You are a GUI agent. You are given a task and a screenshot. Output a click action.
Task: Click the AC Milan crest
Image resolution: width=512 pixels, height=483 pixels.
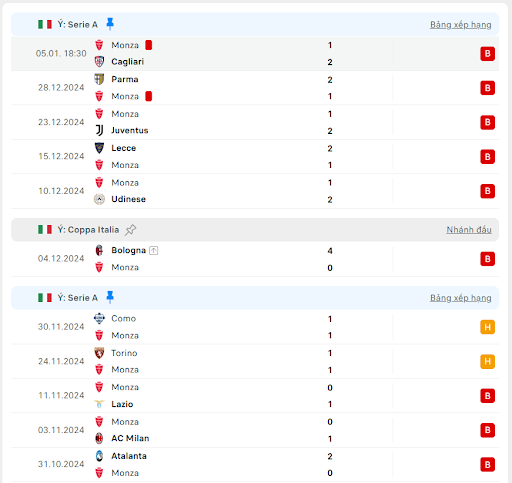[99, 438]
